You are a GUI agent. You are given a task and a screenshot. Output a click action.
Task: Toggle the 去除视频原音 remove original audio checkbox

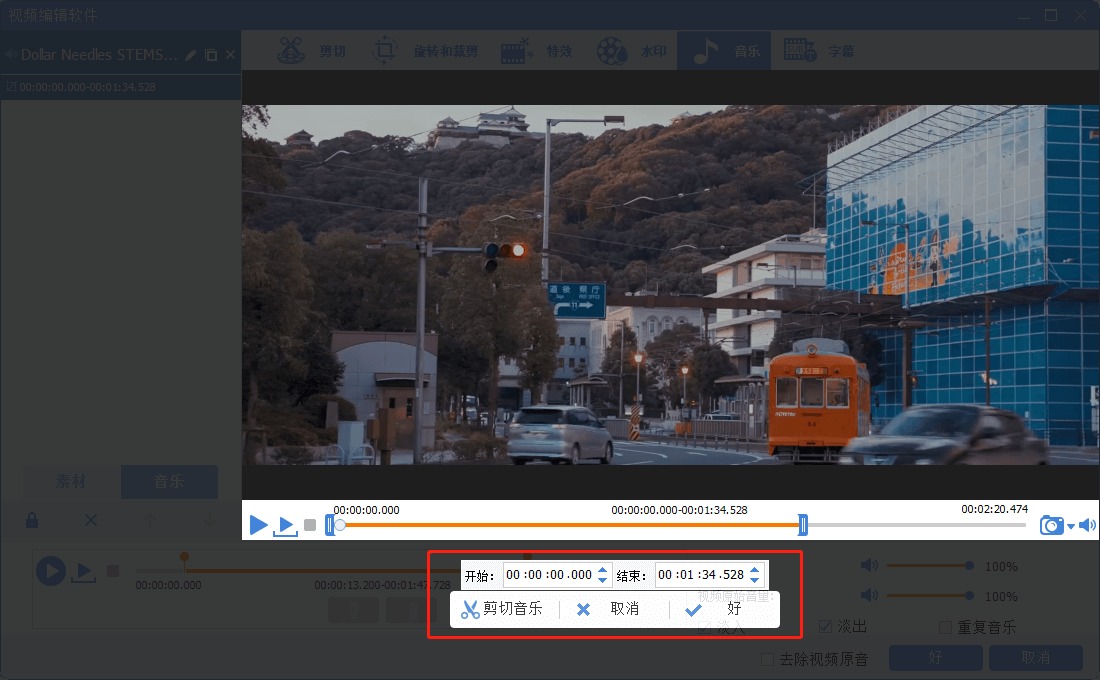point(767,659)
